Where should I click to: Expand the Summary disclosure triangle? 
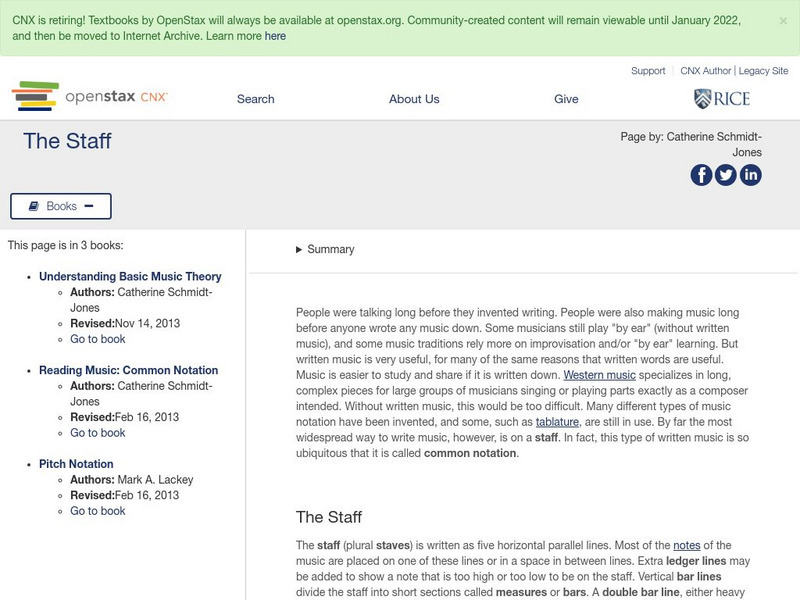[x=299, y=250]
